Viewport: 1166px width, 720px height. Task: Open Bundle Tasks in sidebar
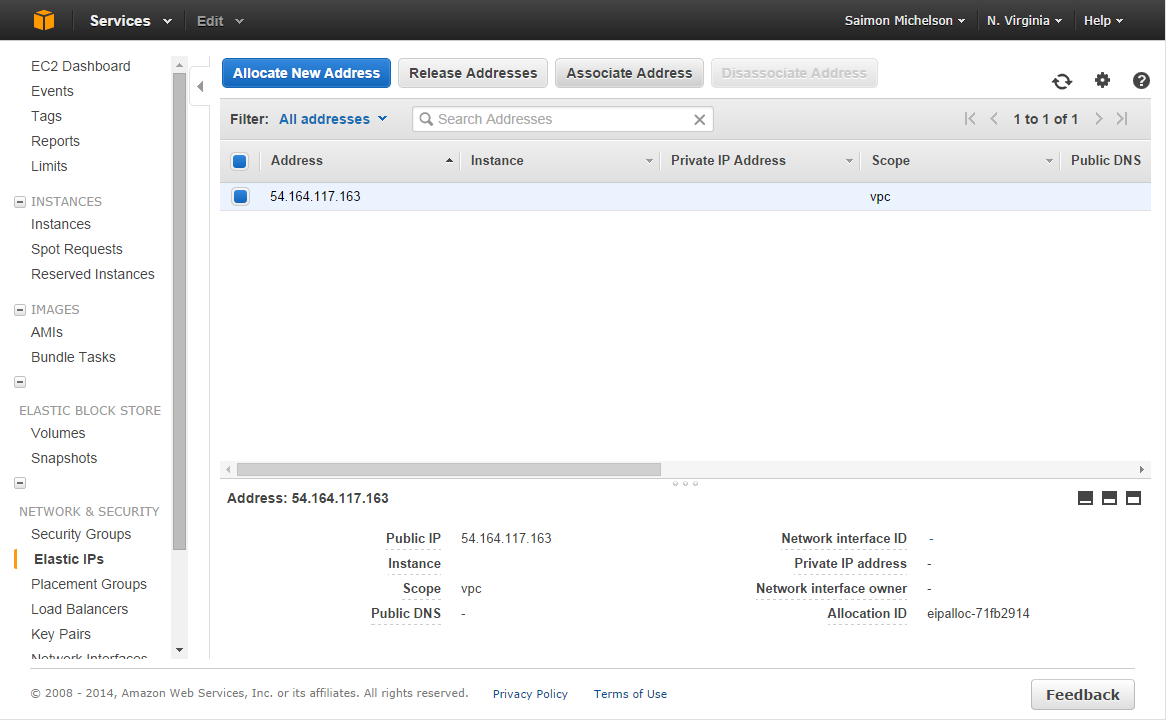tap(74, 358)
